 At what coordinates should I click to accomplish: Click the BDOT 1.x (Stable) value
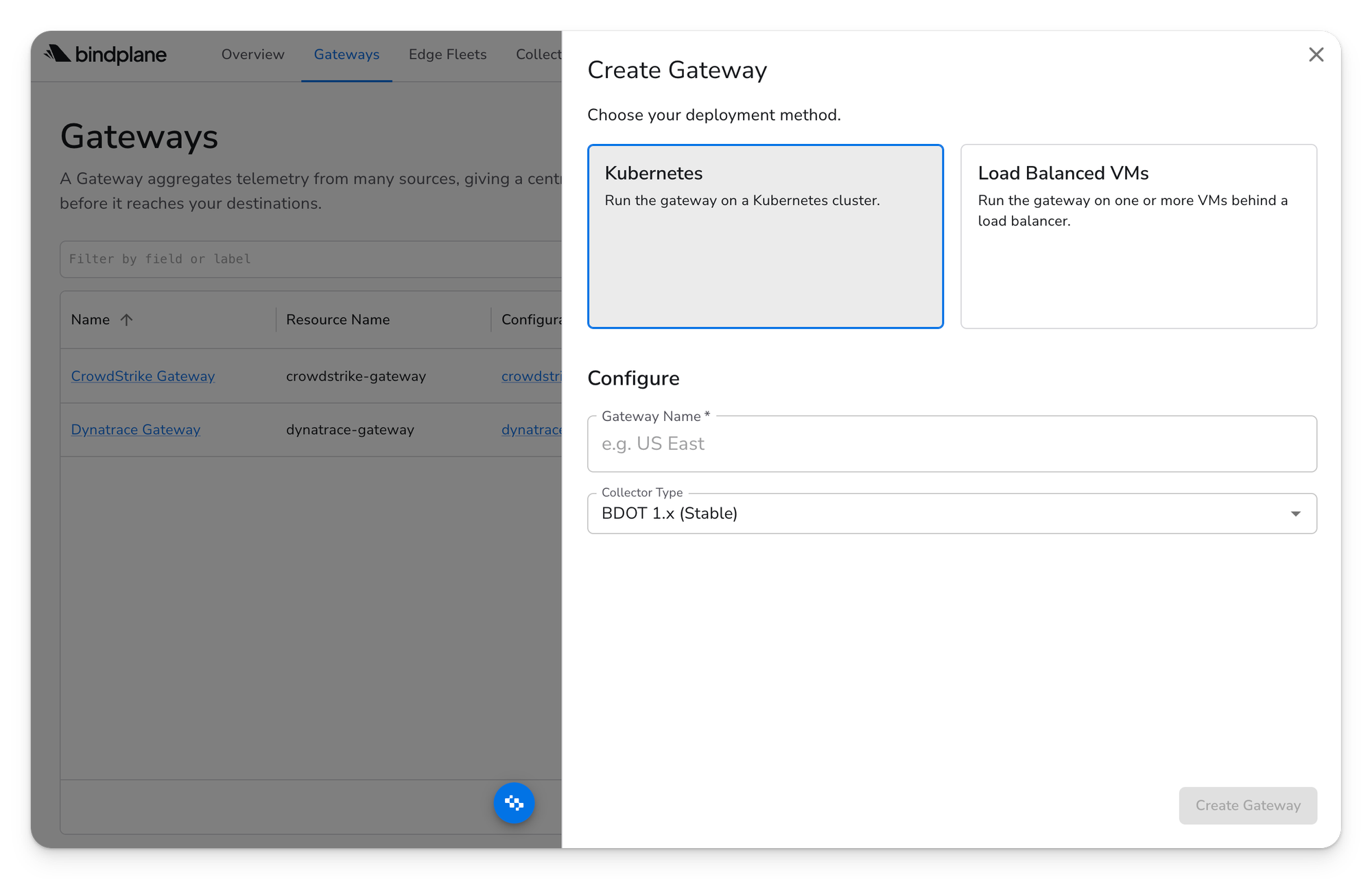click(670, 514)
